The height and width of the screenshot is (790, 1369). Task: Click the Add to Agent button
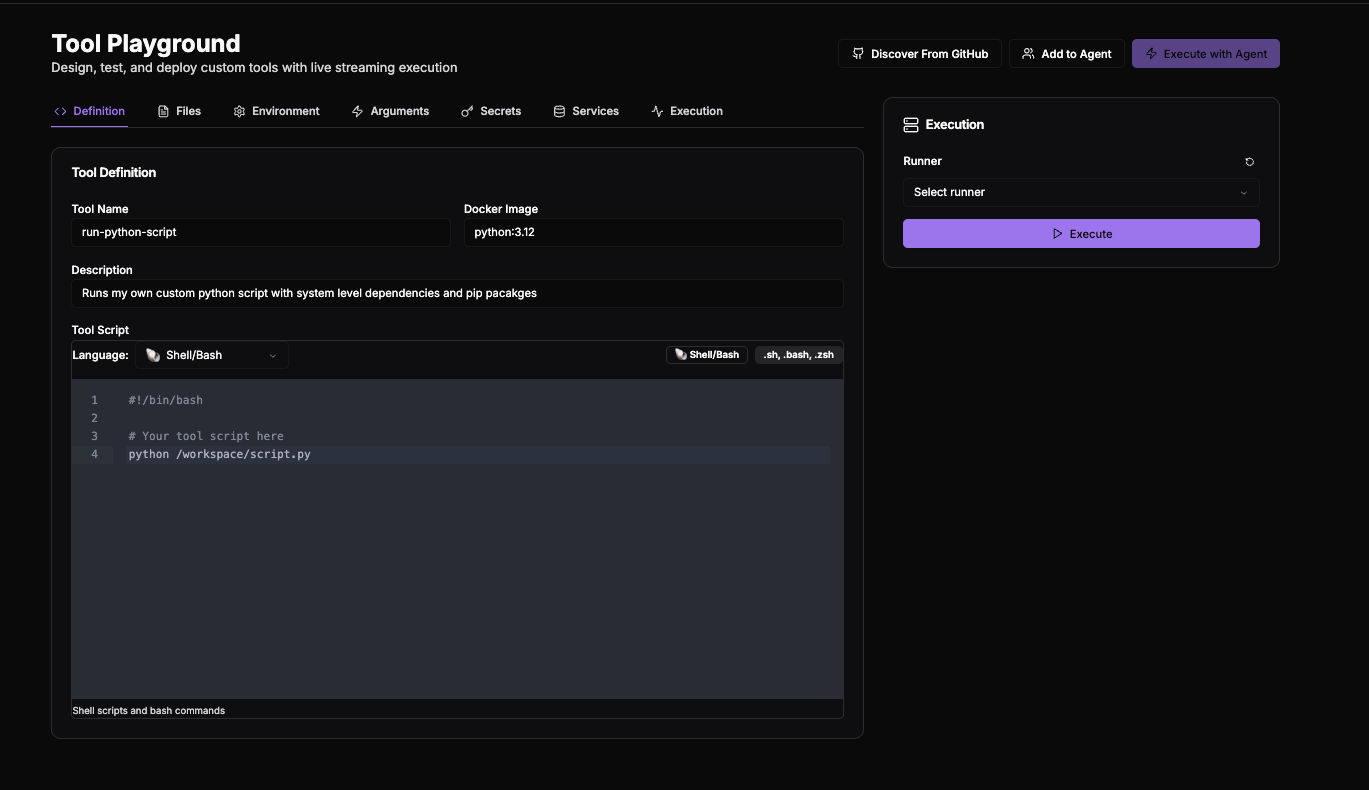coord(1067,54)
